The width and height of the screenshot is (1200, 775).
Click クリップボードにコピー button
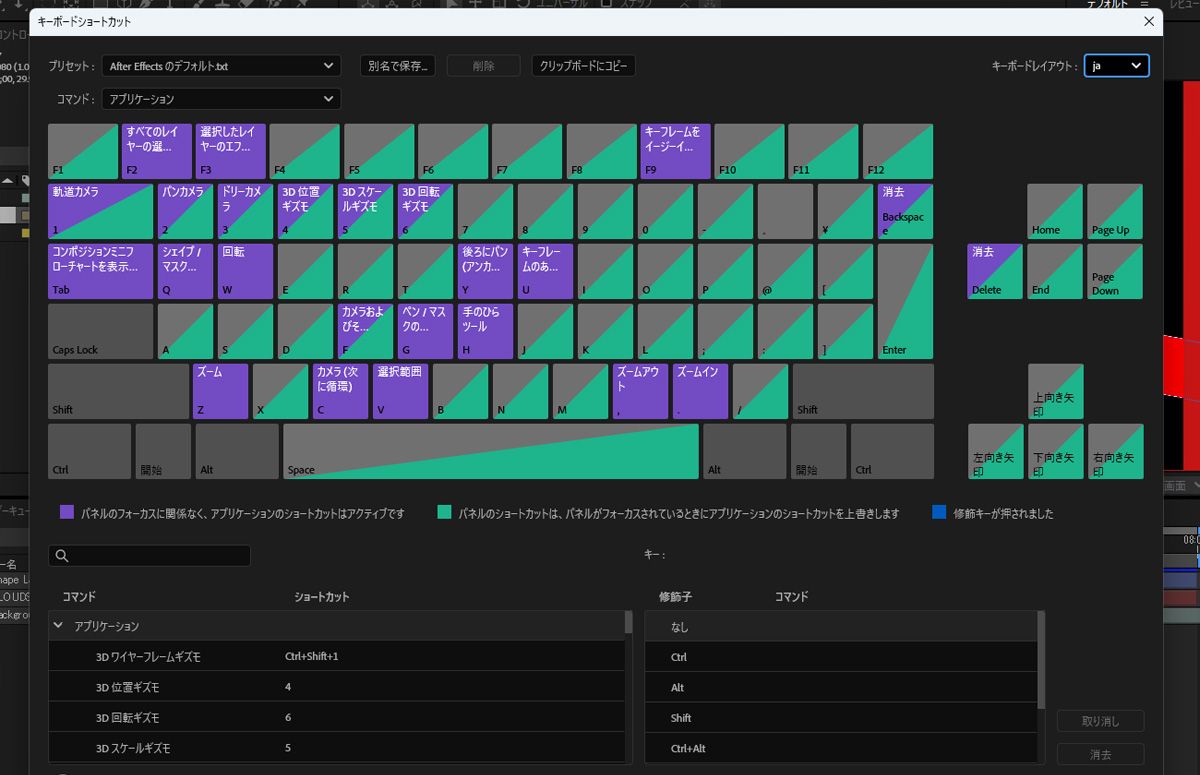tap(584, 66)
